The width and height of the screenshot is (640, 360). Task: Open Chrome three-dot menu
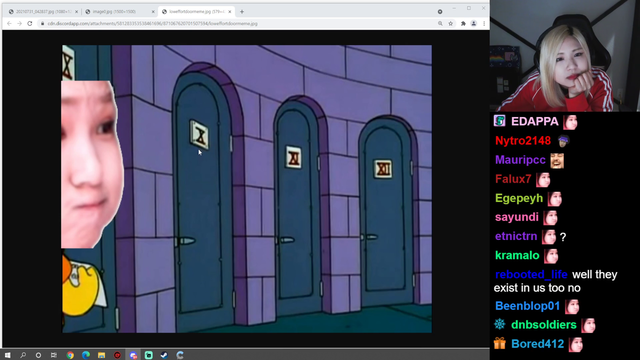click(484, 24)
